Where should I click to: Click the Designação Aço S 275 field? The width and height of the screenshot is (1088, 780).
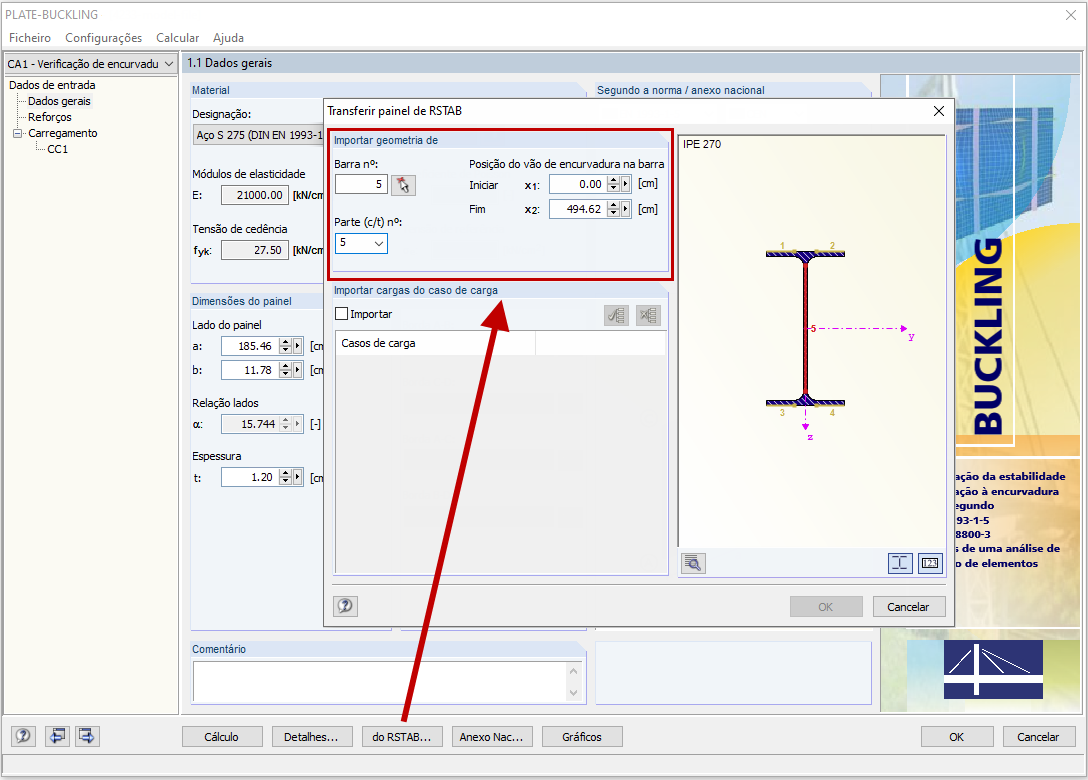coord(259,135)
